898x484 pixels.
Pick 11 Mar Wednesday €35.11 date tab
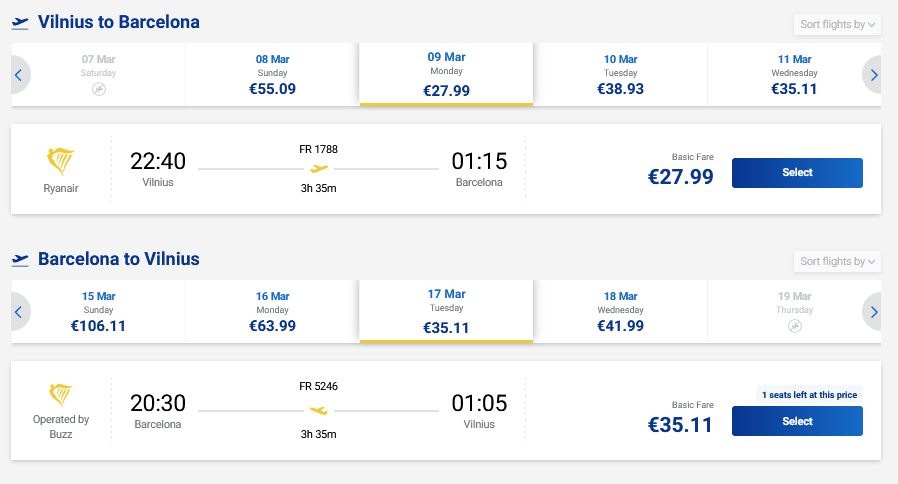pos(794,75)
